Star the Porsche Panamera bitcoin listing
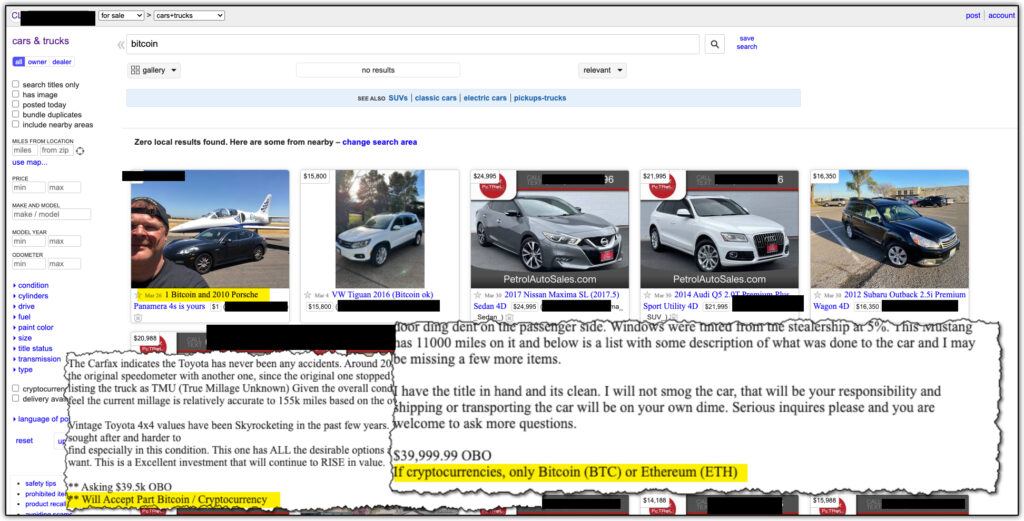The height and width of the screenshot is (521, 1024). tap(138, 295)
